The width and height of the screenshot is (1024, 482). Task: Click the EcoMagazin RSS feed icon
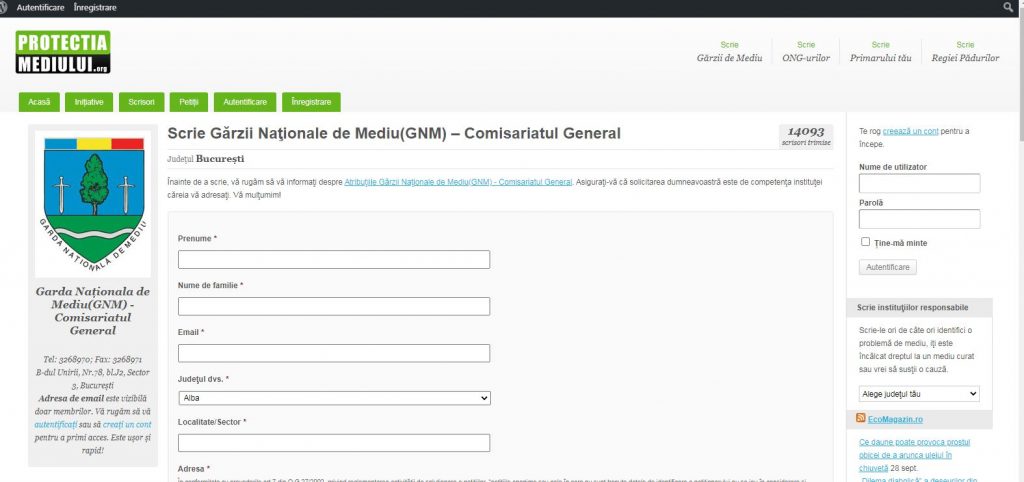point(861,418)
